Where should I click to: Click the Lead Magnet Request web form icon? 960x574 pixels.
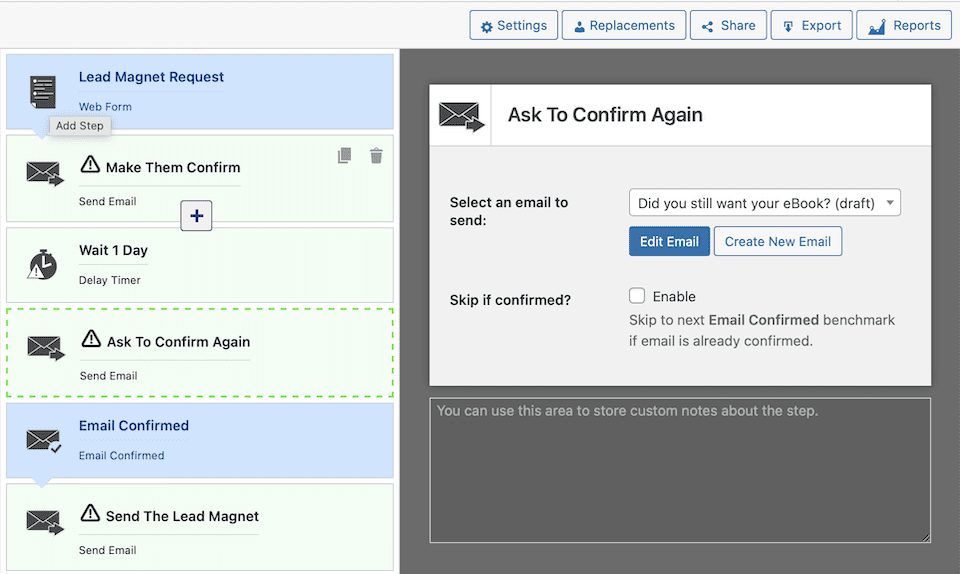tap(43, 91)
